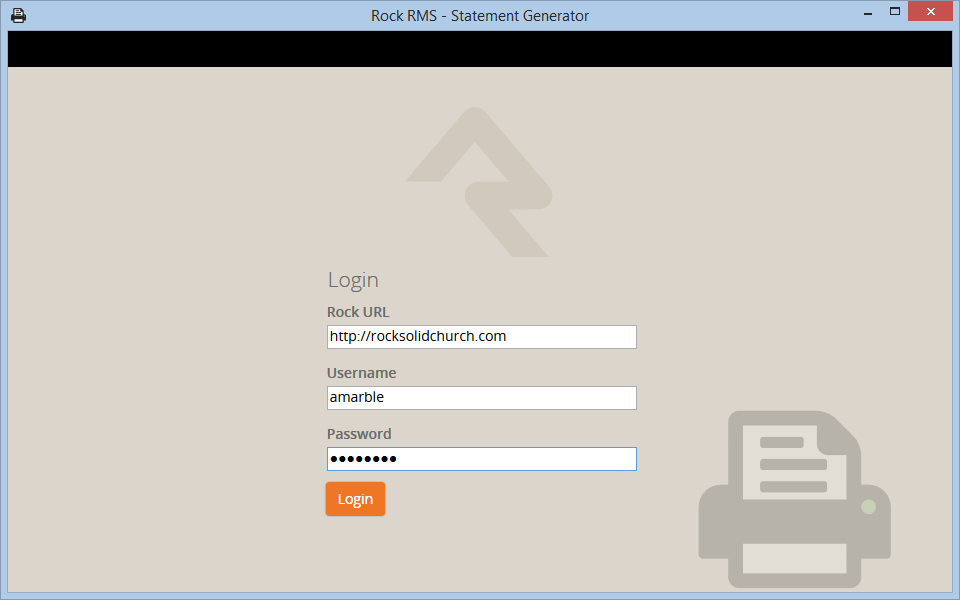Click the Password label

(359, 434)
